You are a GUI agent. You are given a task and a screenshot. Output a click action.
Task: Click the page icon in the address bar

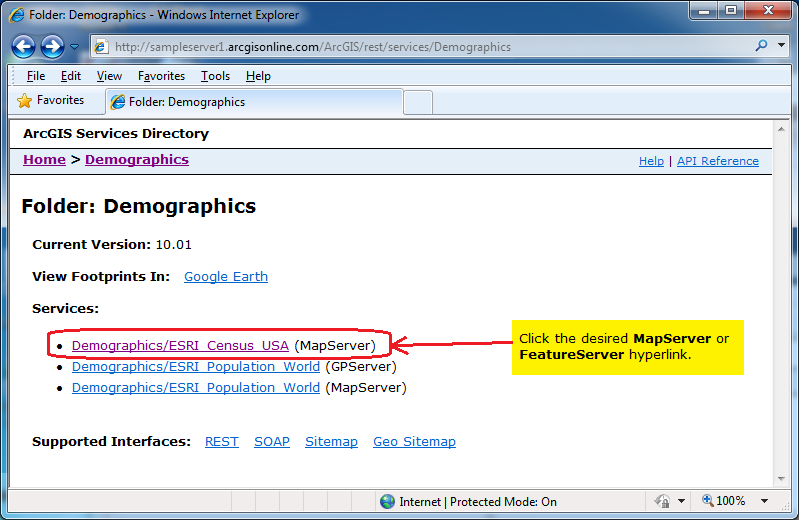tap(101, 47)
